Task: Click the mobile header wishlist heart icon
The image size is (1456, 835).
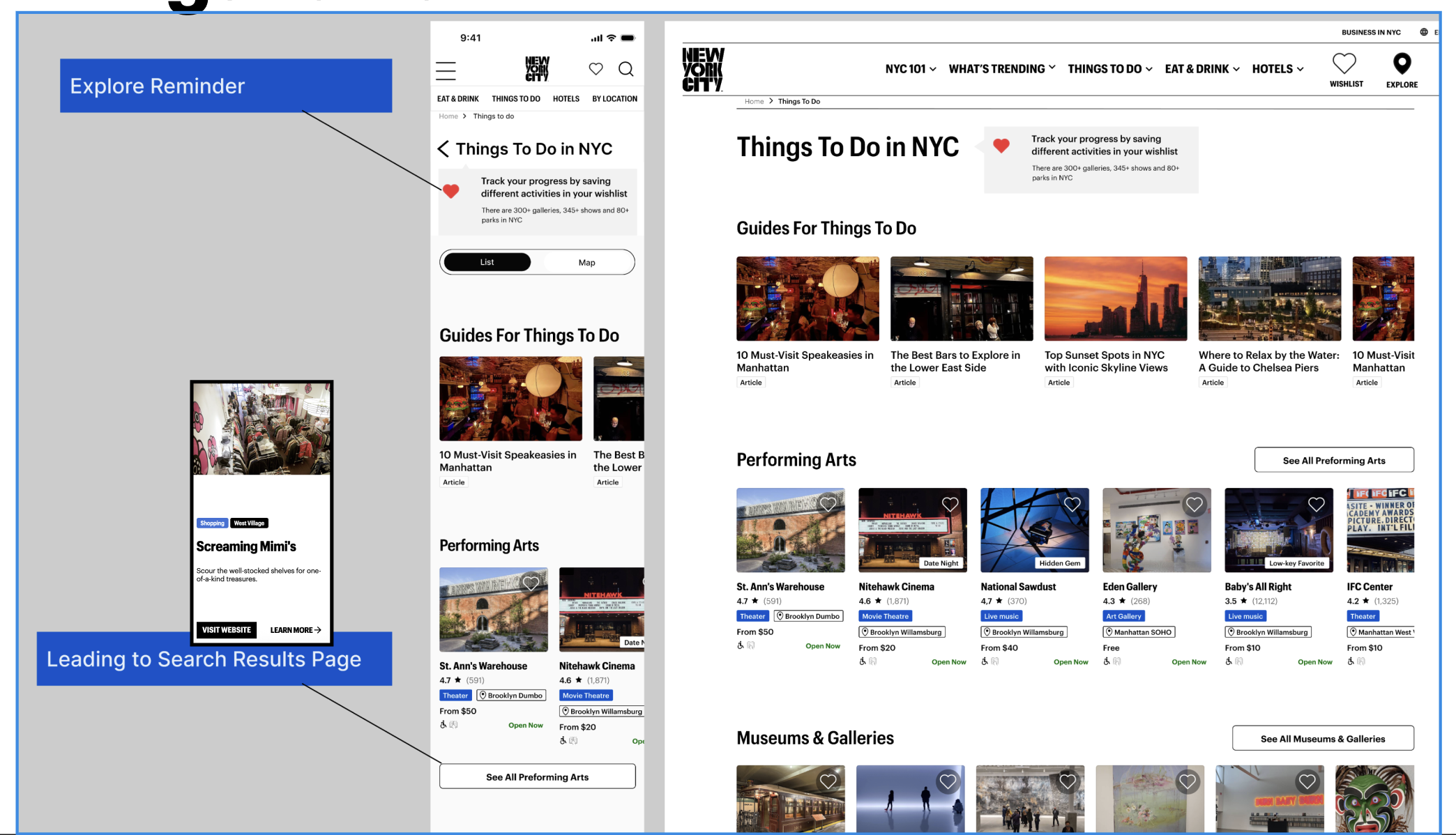Action: coord(596,69)
